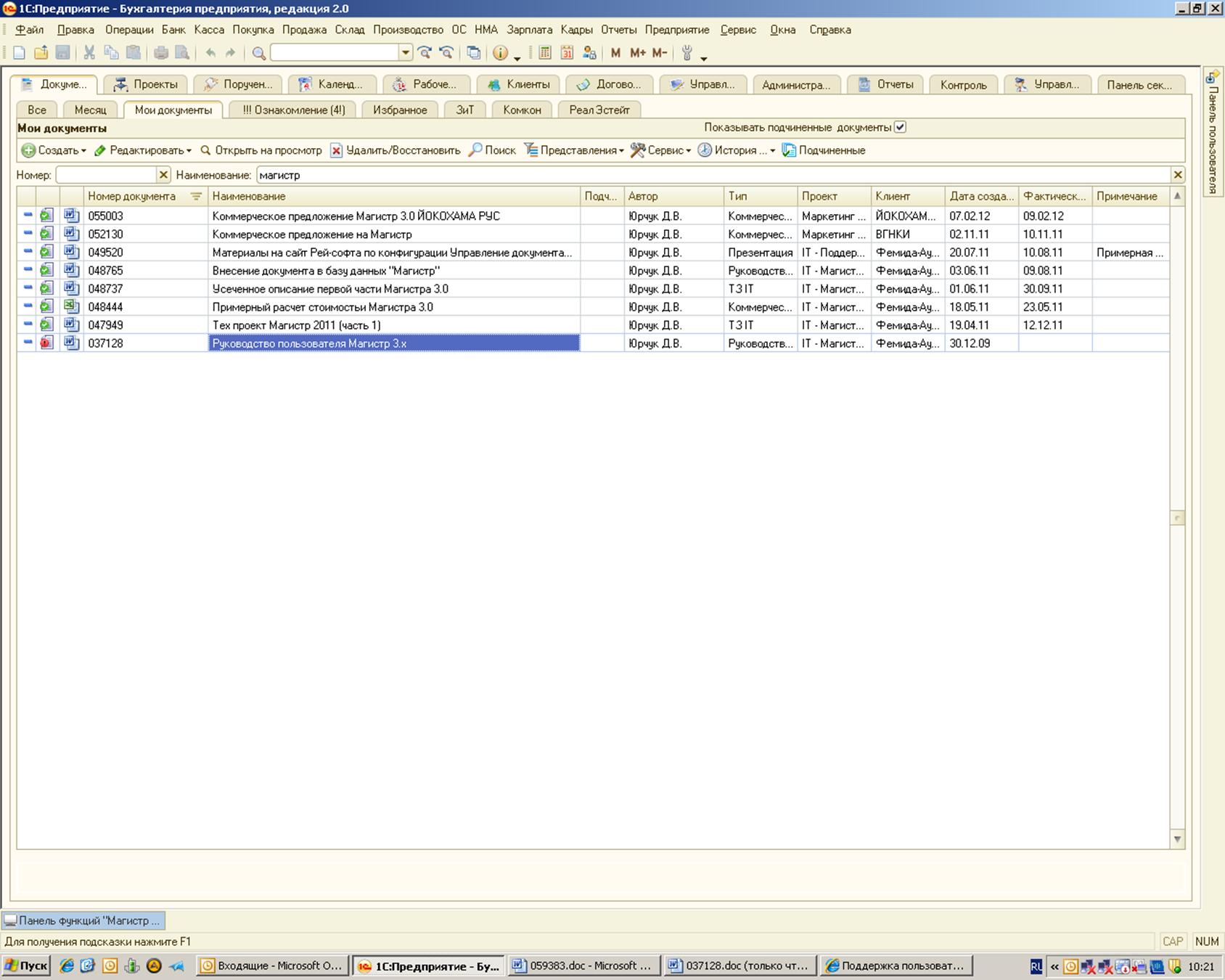
Task: Click the Open file folder icon
Action: point(41,52)
